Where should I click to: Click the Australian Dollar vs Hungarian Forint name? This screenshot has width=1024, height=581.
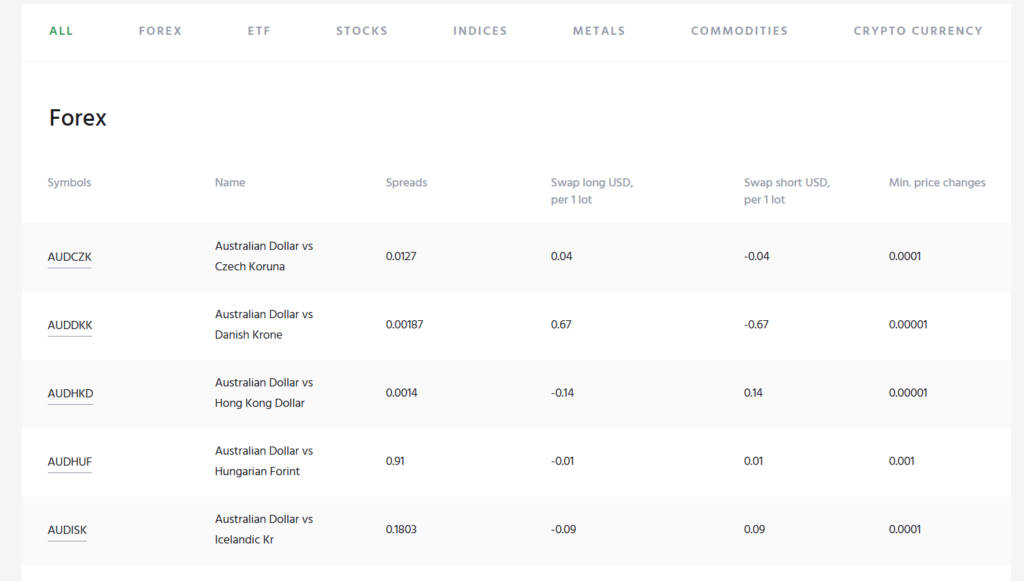[264, 461]
